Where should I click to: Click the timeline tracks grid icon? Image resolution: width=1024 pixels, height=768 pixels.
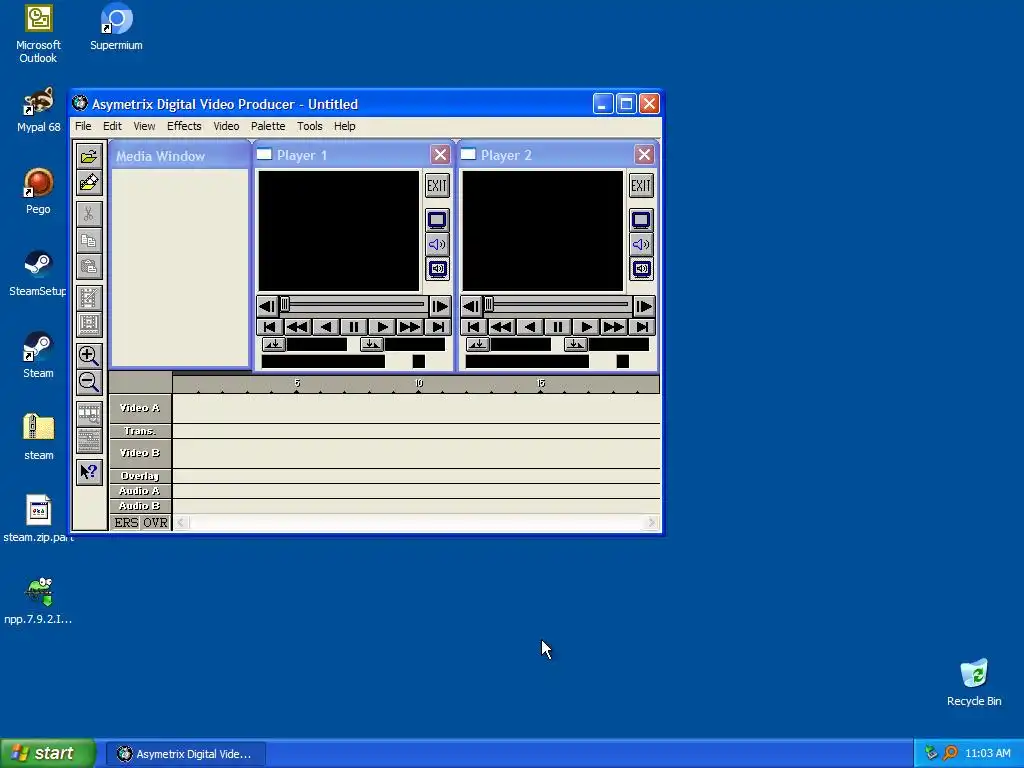point(89,440)
